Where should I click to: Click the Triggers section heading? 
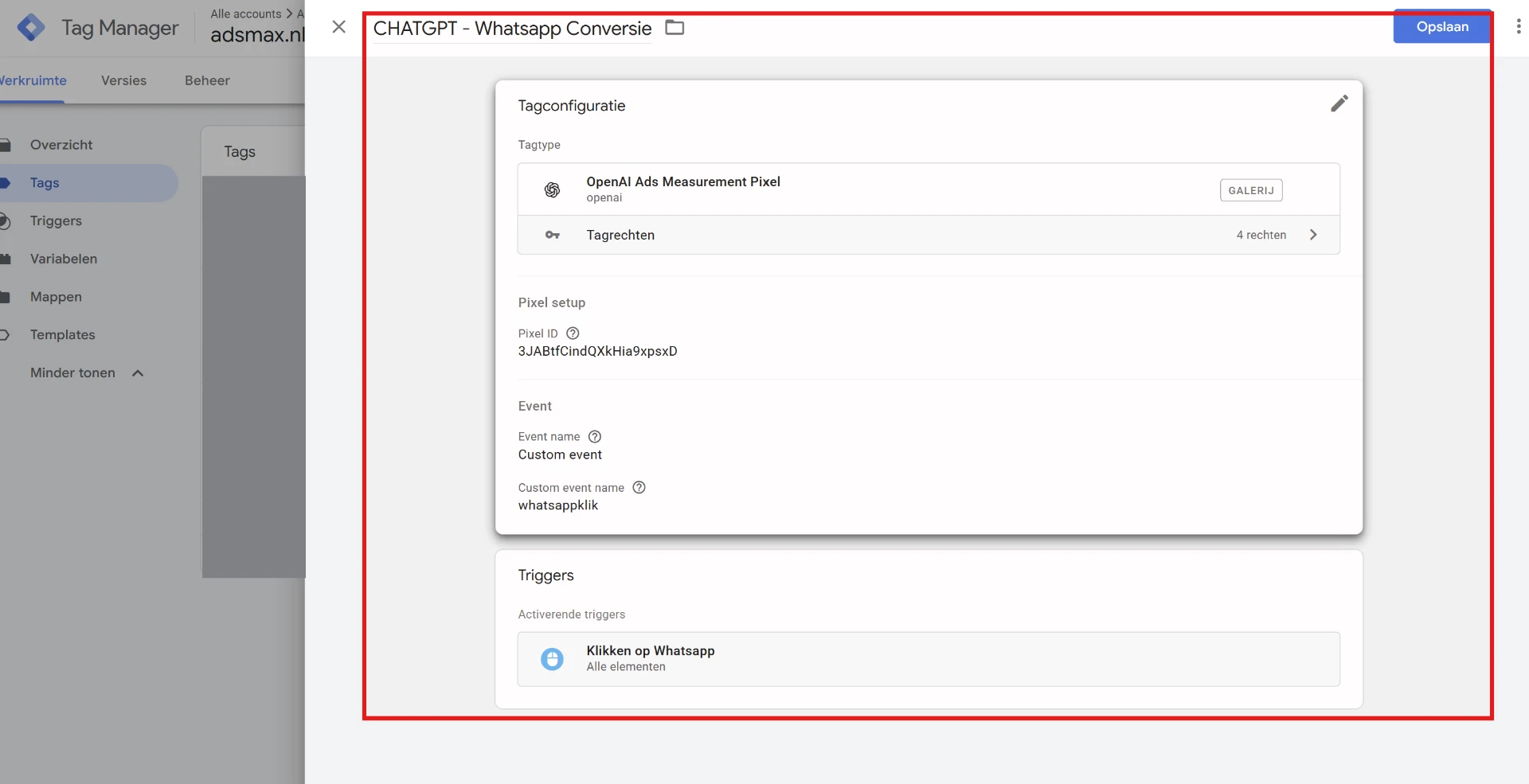coord(546,575)
